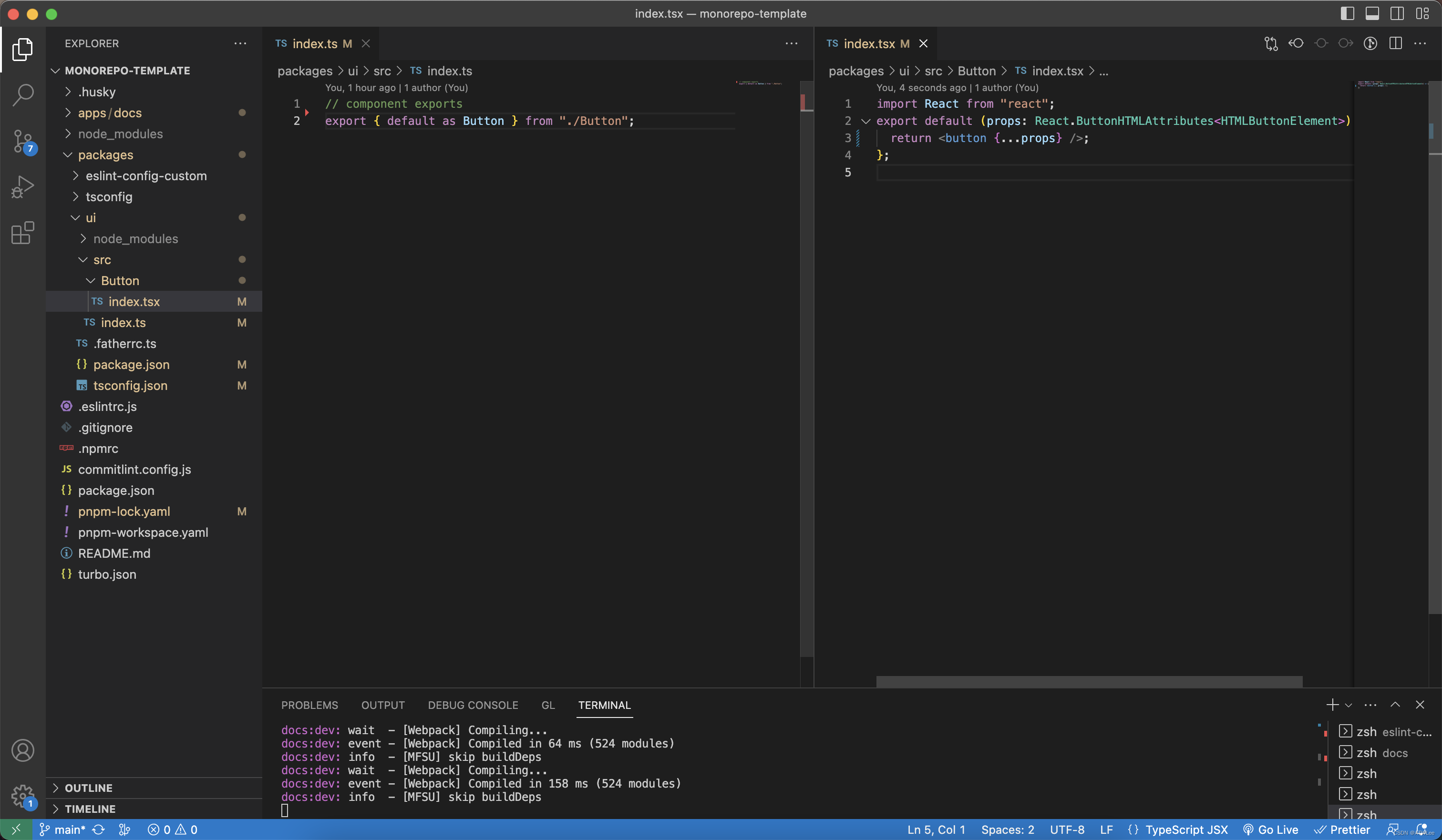Click Ln 5, Col 1 cursor position

point(936,830)
